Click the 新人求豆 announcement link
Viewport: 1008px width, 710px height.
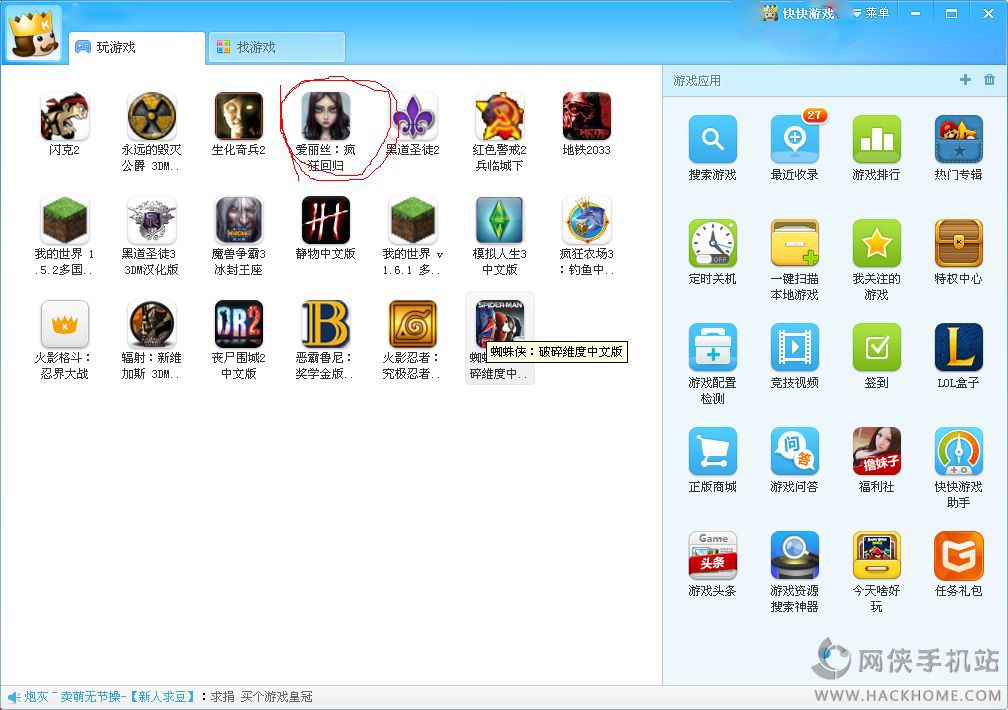click(x=161, y=696)
